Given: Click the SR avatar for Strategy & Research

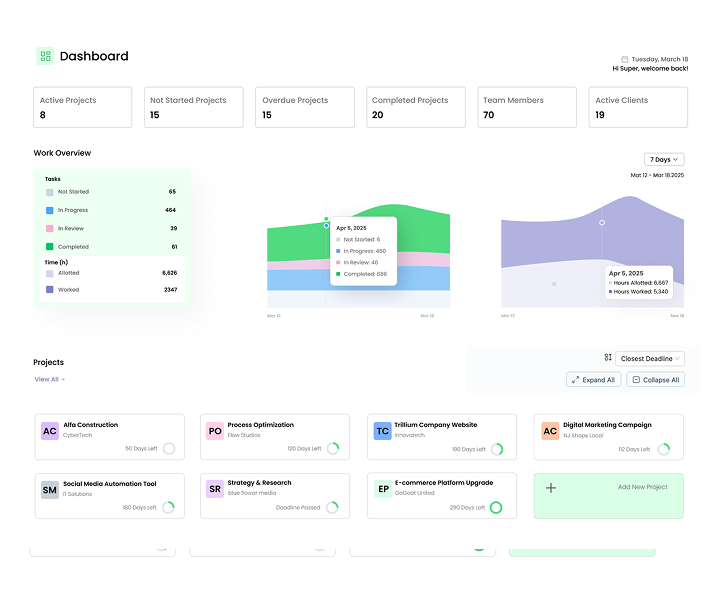Looking at the screenshot, I should pos(215,489).
